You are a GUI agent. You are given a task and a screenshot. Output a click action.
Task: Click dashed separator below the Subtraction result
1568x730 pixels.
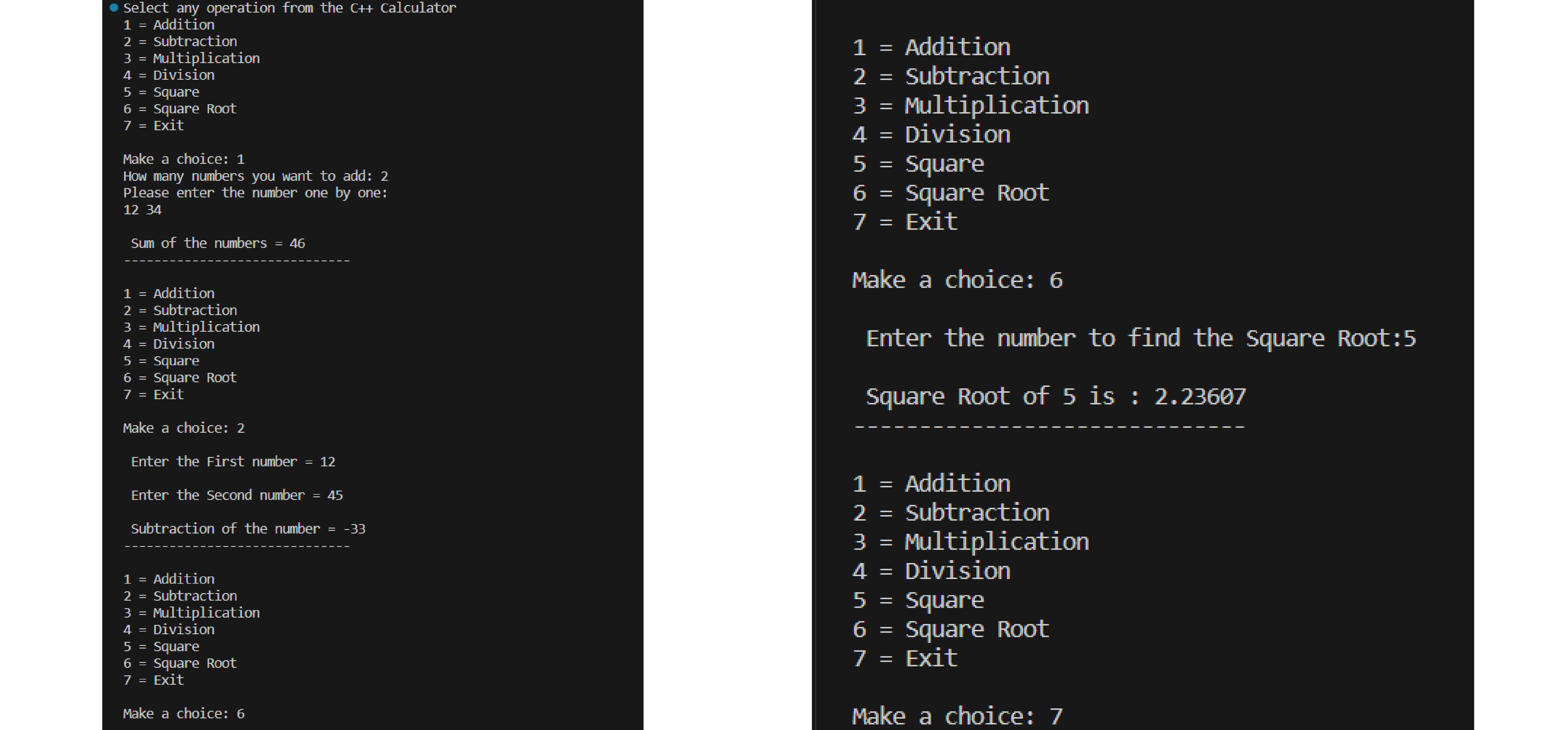(237, 546)
